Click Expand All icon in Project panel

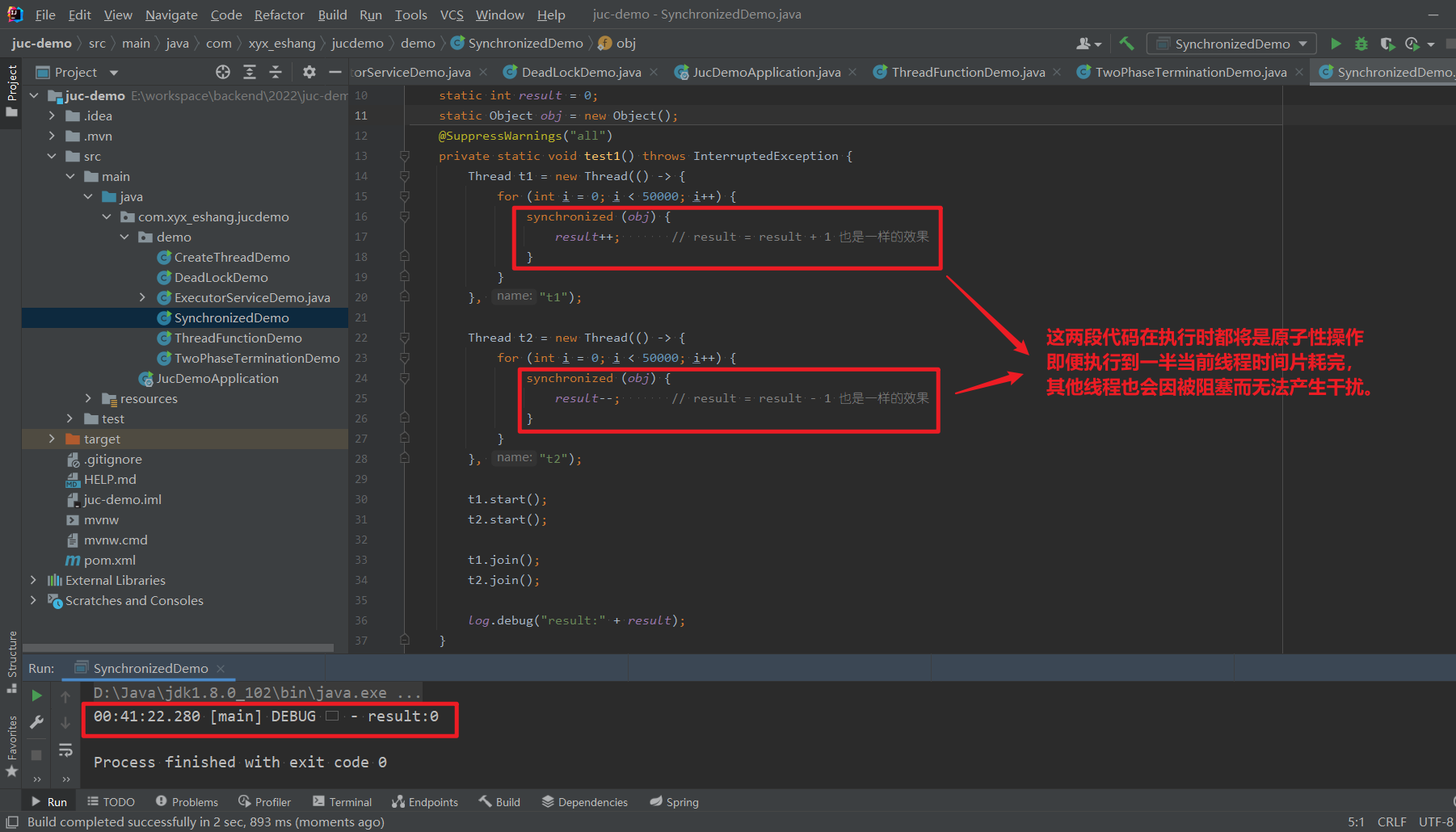[x=250, y=72]
